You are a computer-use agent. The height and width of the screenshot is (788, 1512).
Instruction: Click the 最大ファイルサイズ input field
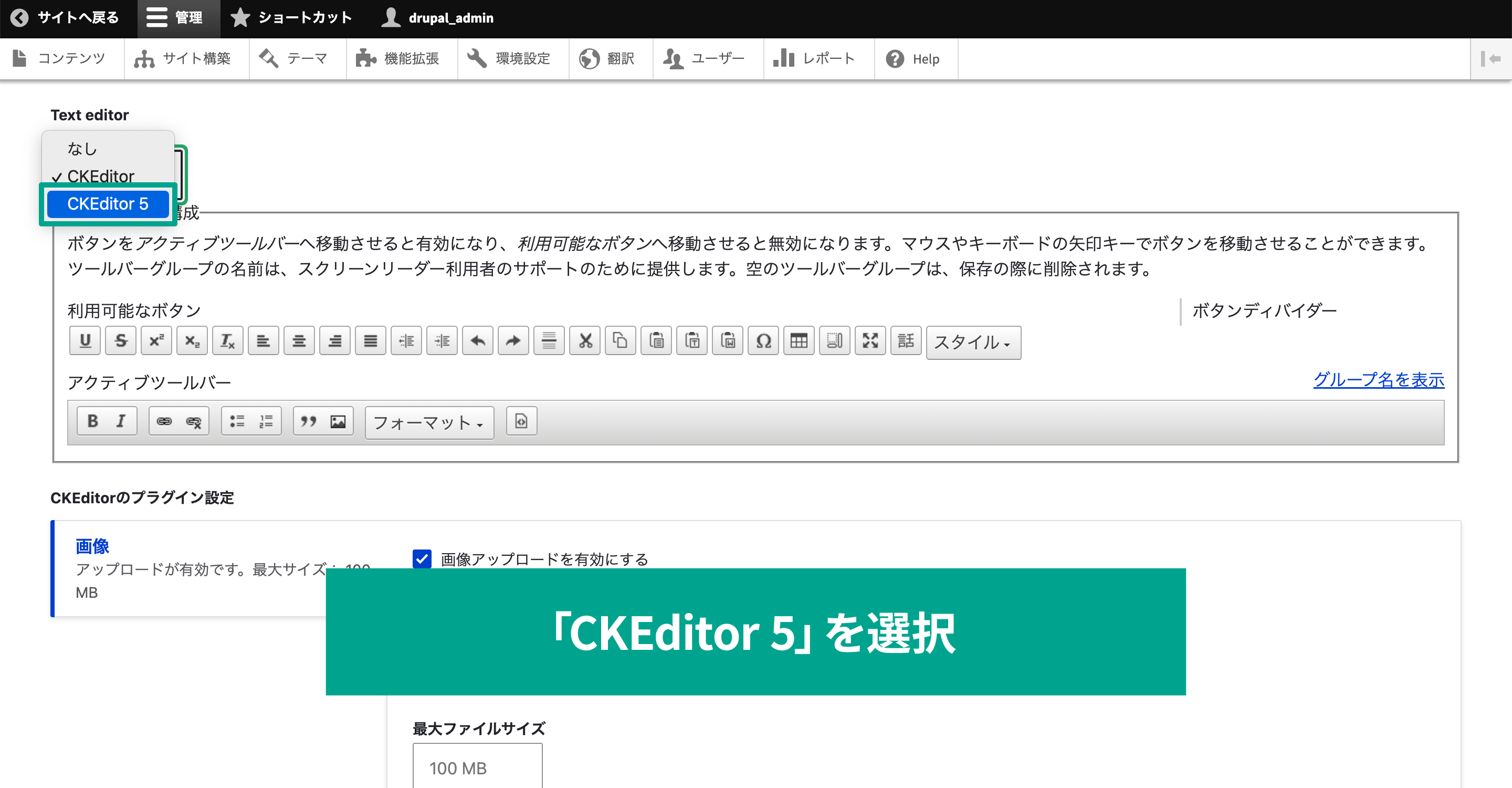point(477,767)
